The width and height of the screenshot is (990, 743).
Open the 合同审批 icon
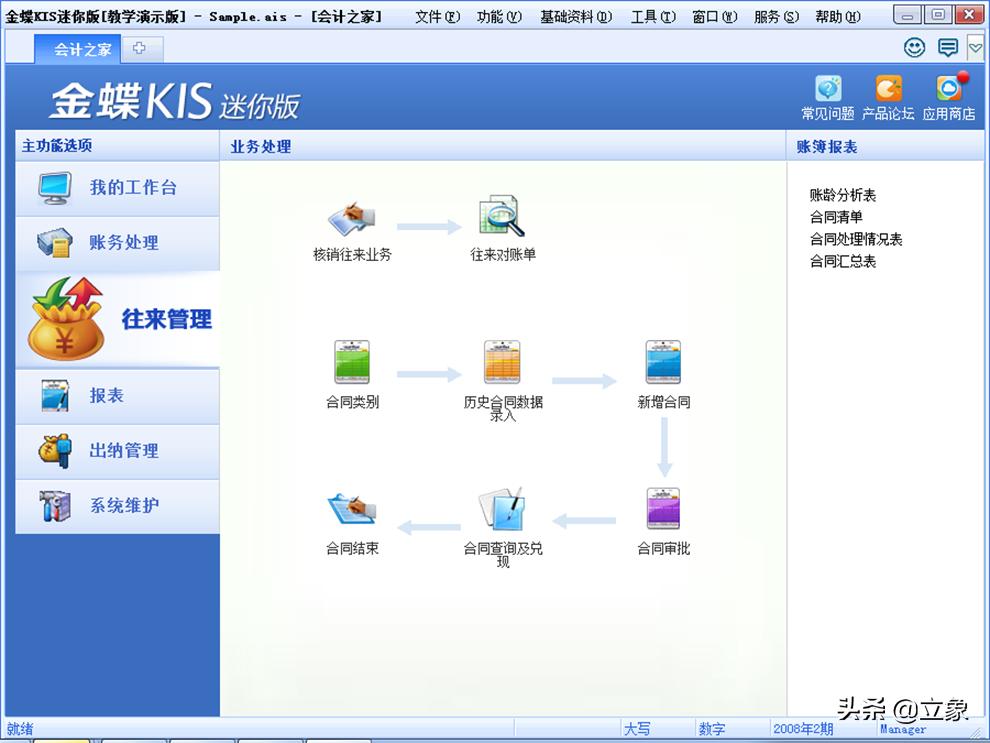click(662, 508)
